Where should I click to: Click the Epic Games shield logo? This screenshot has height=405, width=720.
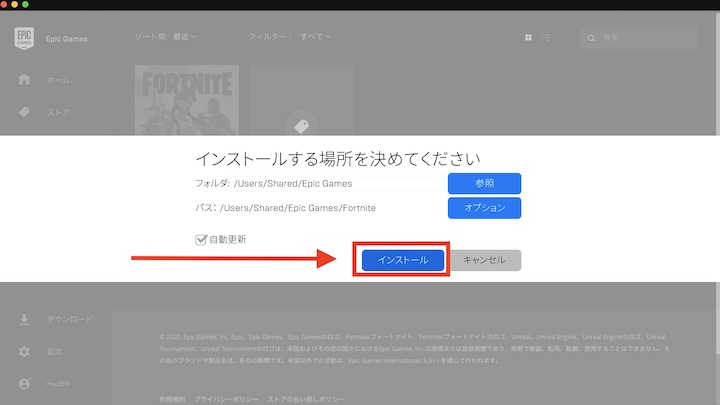(24, 39)
